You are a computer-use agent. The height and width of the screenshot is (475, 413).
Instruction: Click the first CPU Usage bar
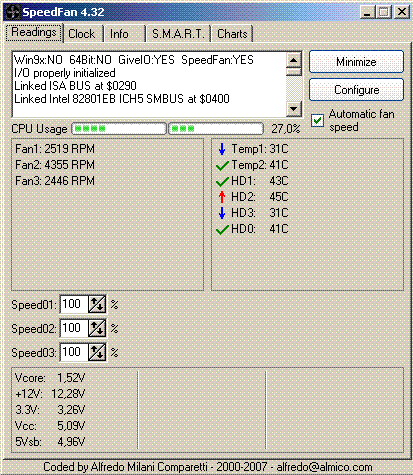pyautogui.click(x=119, y=129)
